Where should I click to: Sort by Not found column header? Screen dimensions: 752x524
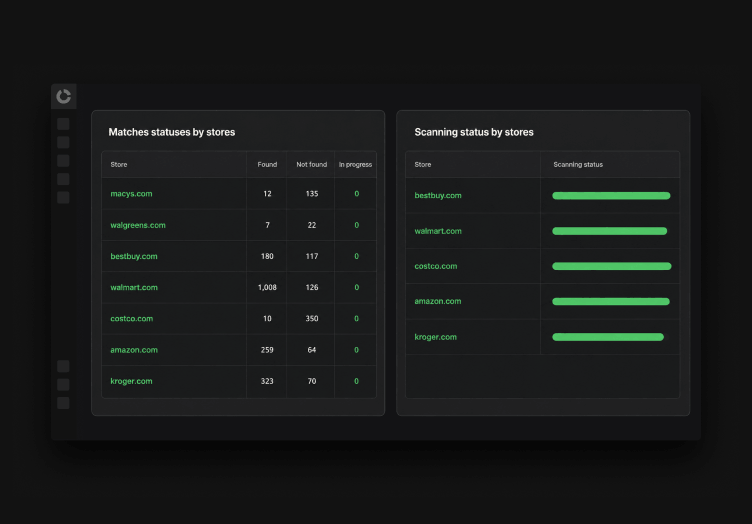(x=312, y=164)
